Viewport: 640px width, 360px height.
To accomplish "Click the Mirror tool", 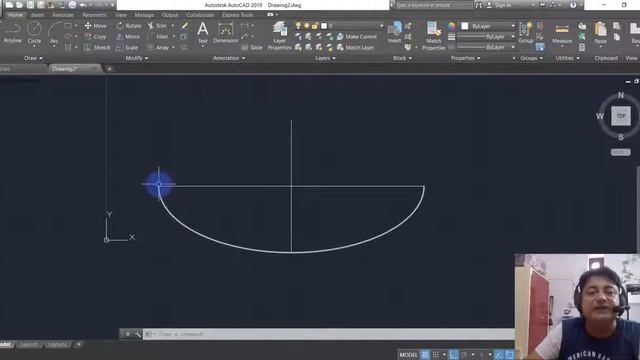I will tap(128, 37).
